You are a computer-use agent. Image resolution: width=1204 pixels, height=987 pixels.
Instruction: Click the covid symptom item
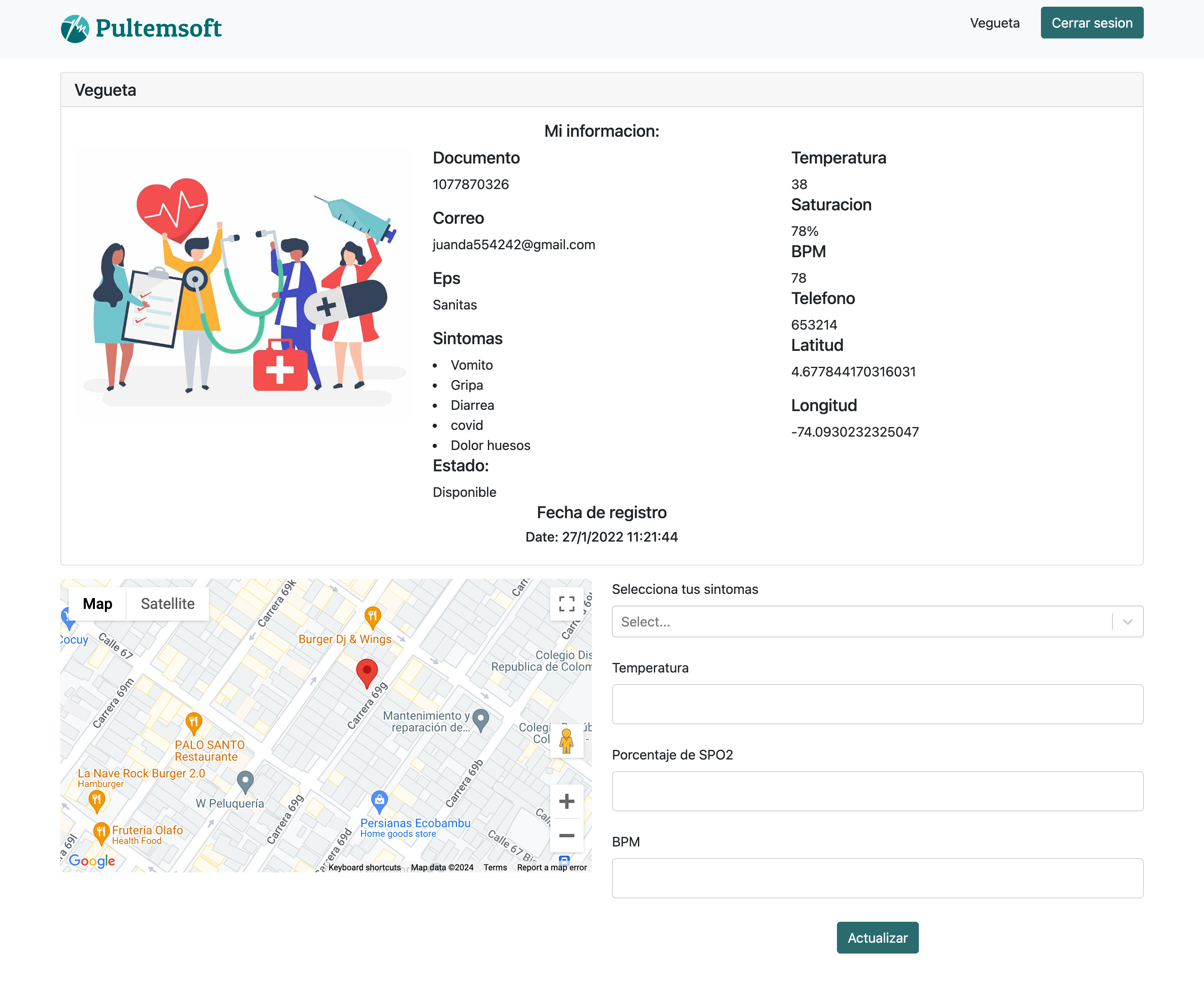pyautogui.click(x=467, y=425)
